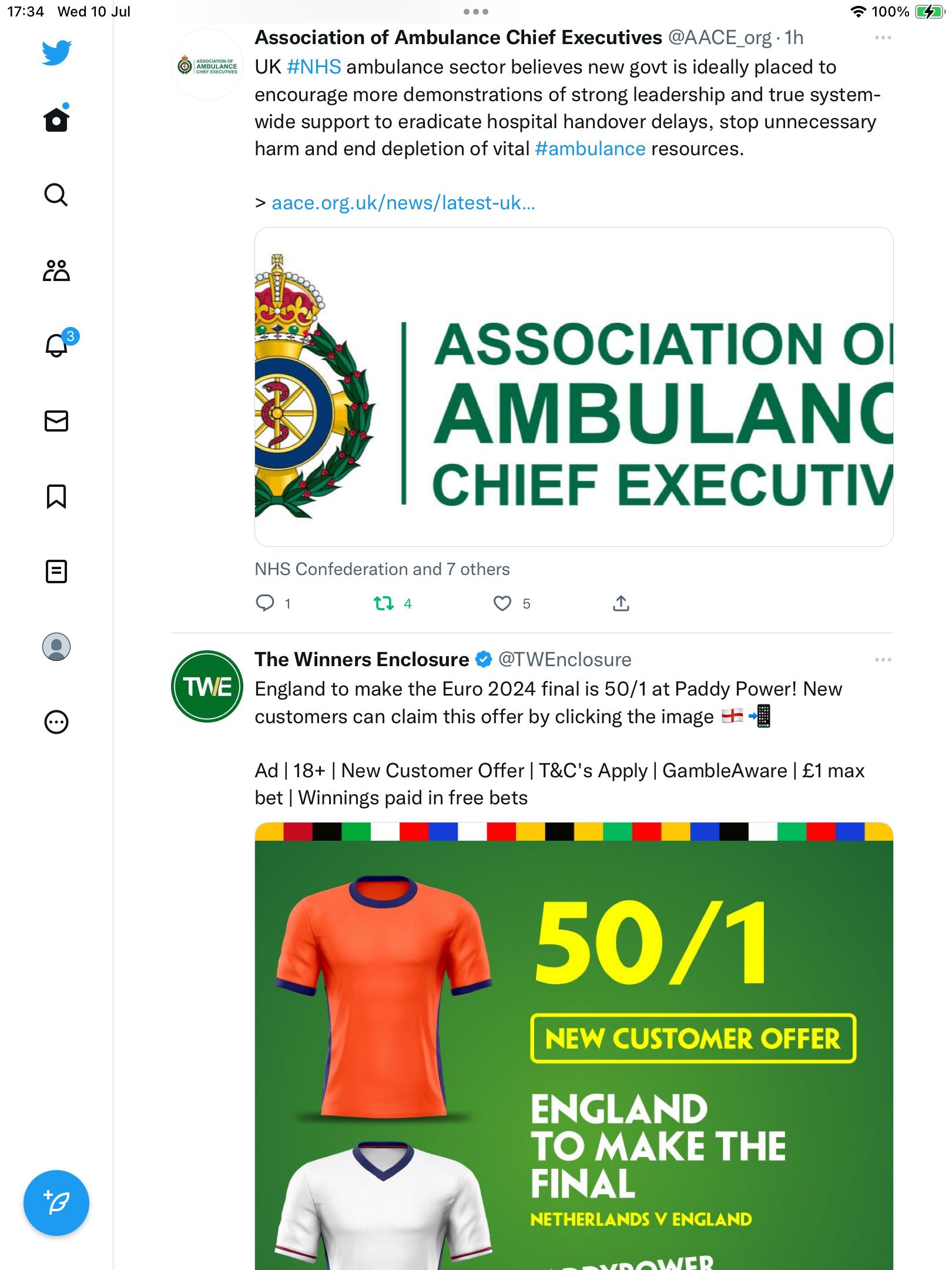This screenshot has width=952, height=1270.
Task: Open the aace.org.uk news link
Action: point(403,203)
